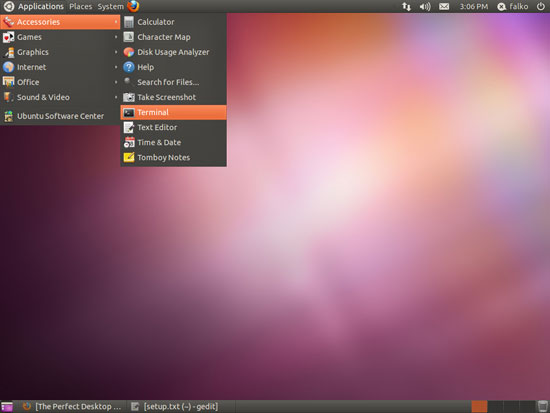Click the Calculator icon
Screen dimensions: 550x413
[x=129, y=22]
